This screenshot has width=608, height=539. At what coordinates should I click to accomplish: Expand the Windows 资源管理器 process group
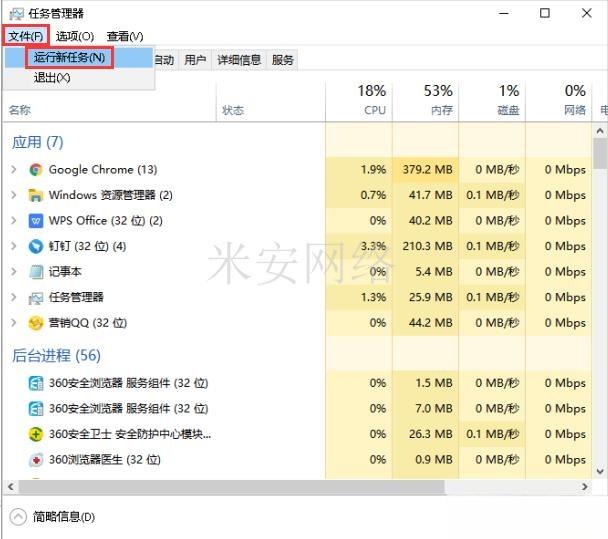click(14, 195)
